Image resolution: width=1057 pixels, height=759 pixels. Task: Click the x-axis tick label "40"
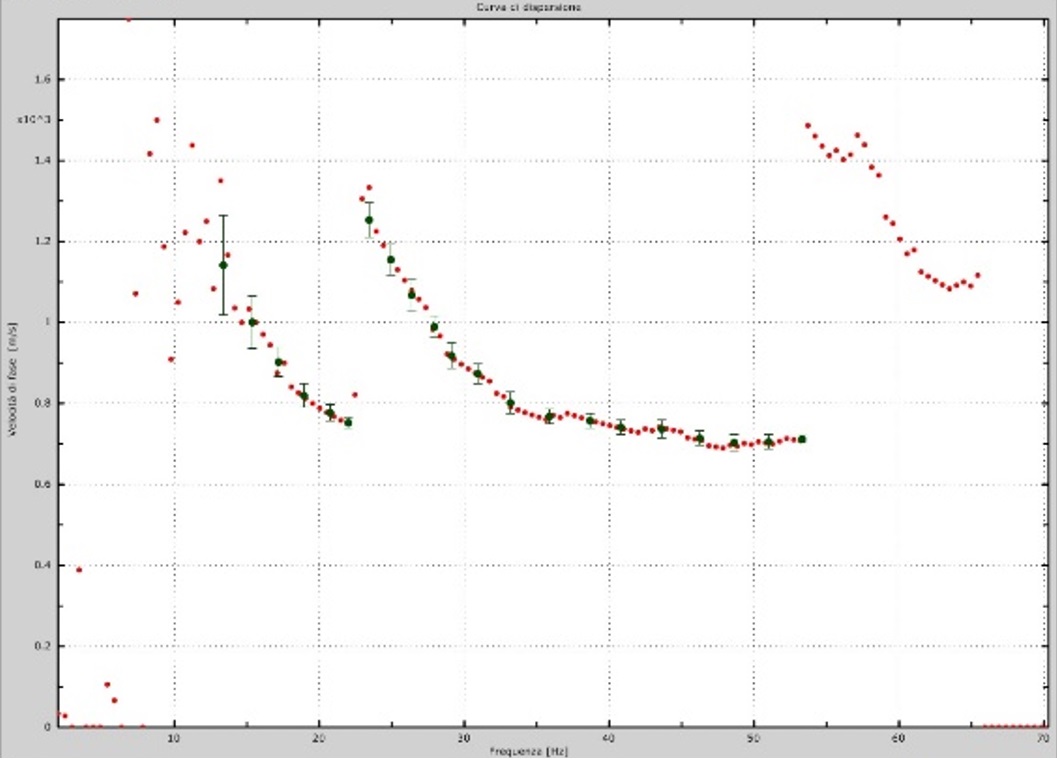[609, 737]
